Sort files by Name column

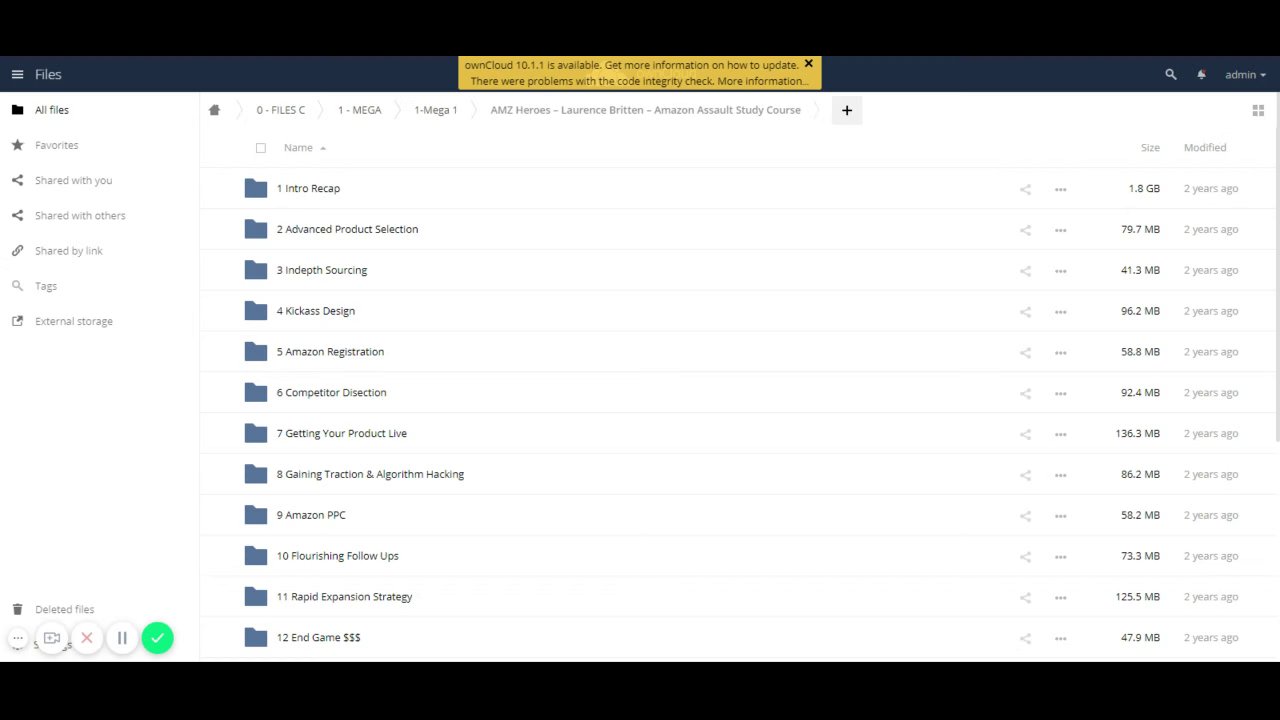298,148
